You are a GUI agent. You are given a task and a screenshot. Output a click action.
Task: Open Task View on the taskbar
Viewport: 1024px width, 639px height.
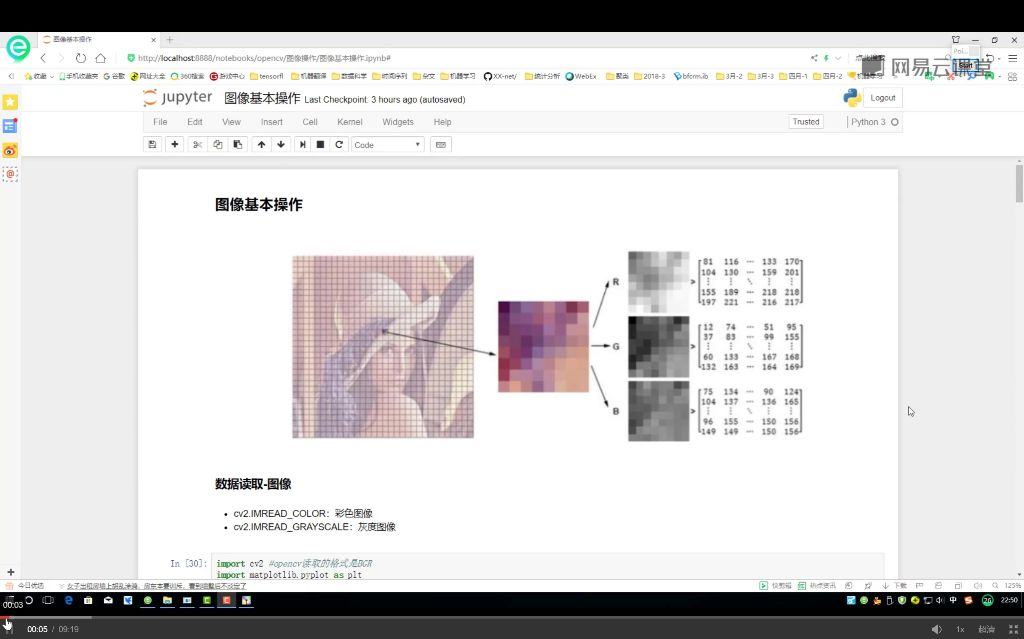[48, 600]
